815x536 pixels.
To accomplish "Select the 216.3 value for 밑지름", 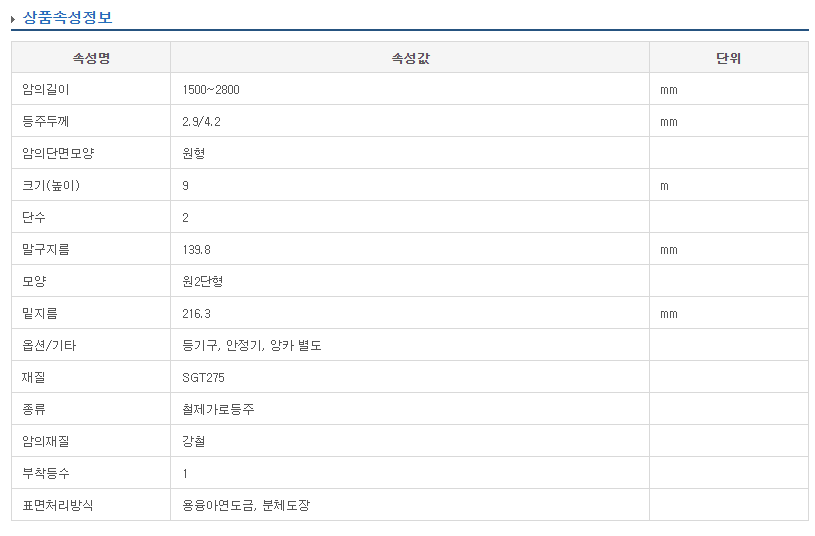I will point(197,314).
